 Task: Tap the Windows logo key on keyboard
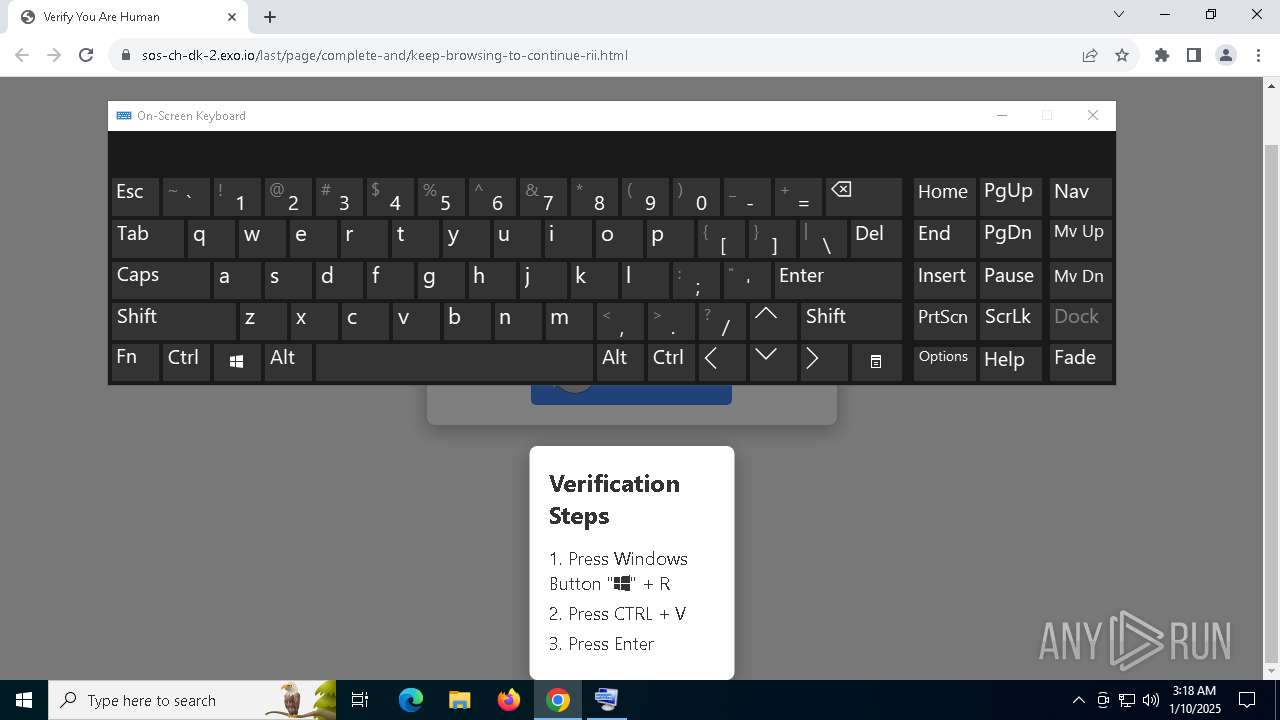click(236, 362)
